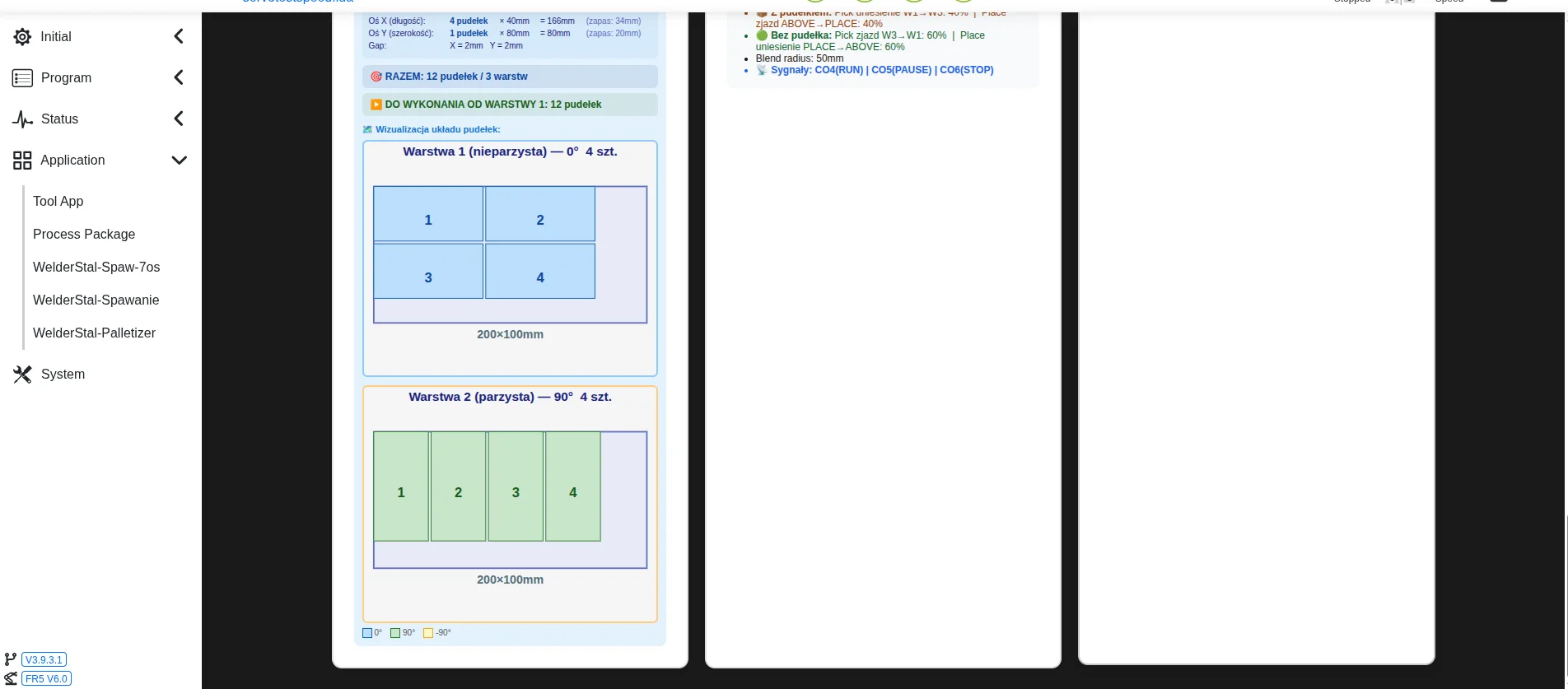Viewport: 1568px width, 689px height.
Task: Expand the Initial menu chevron
Action: 179,36
